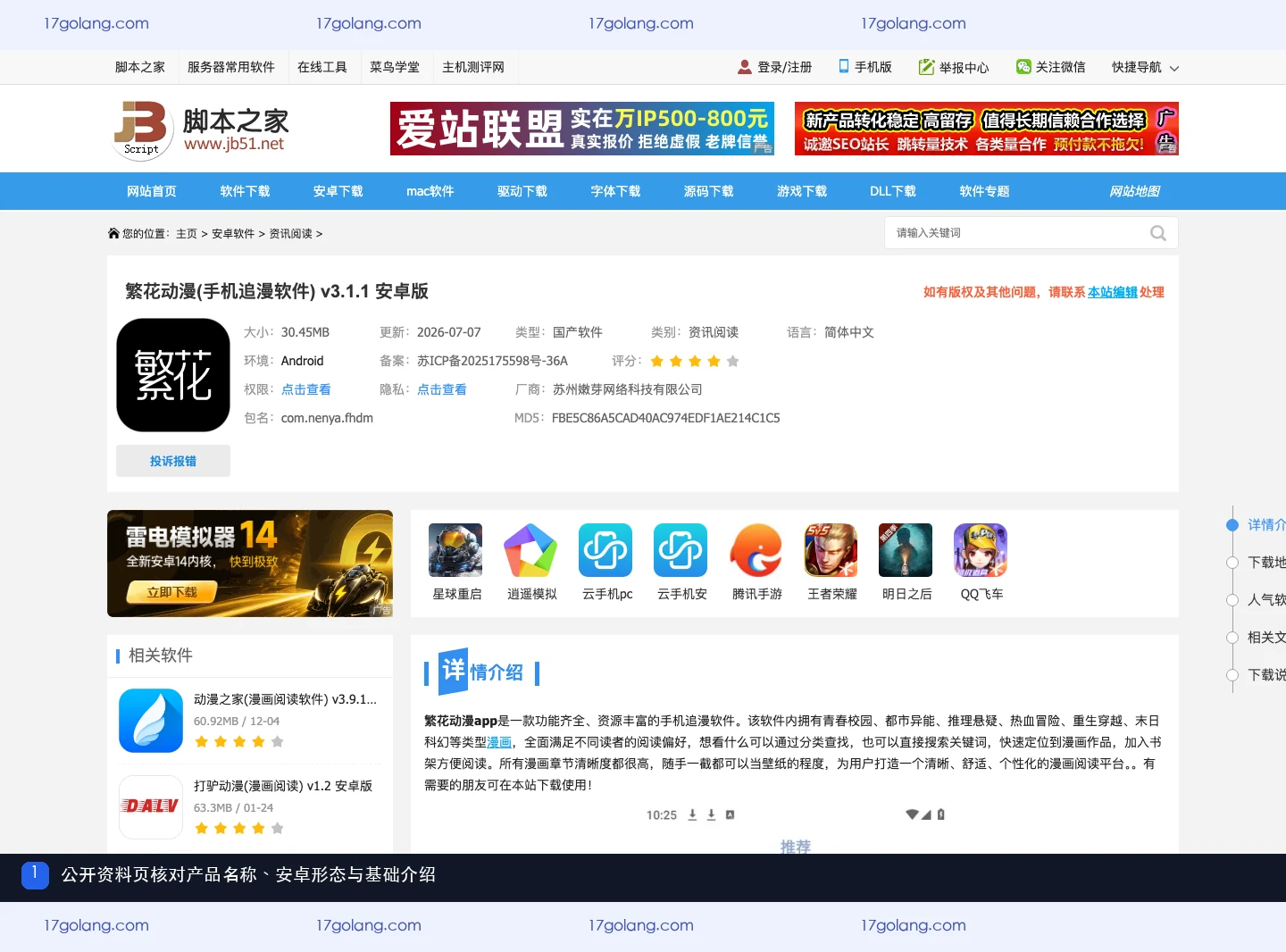Click the search magnifier icon

[1158, 233]
